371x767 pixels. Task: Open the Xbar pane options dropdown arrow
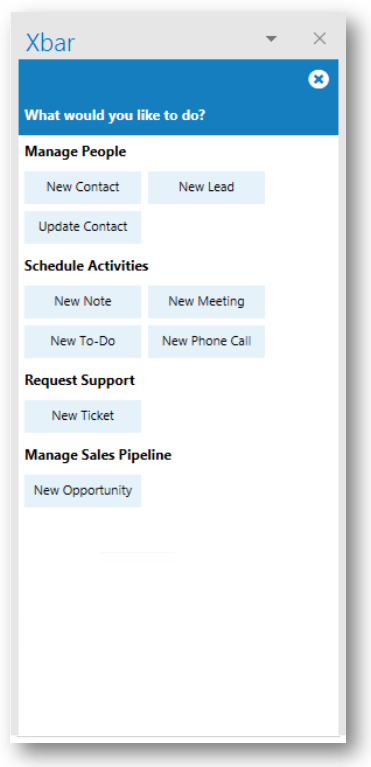[271, 39]
